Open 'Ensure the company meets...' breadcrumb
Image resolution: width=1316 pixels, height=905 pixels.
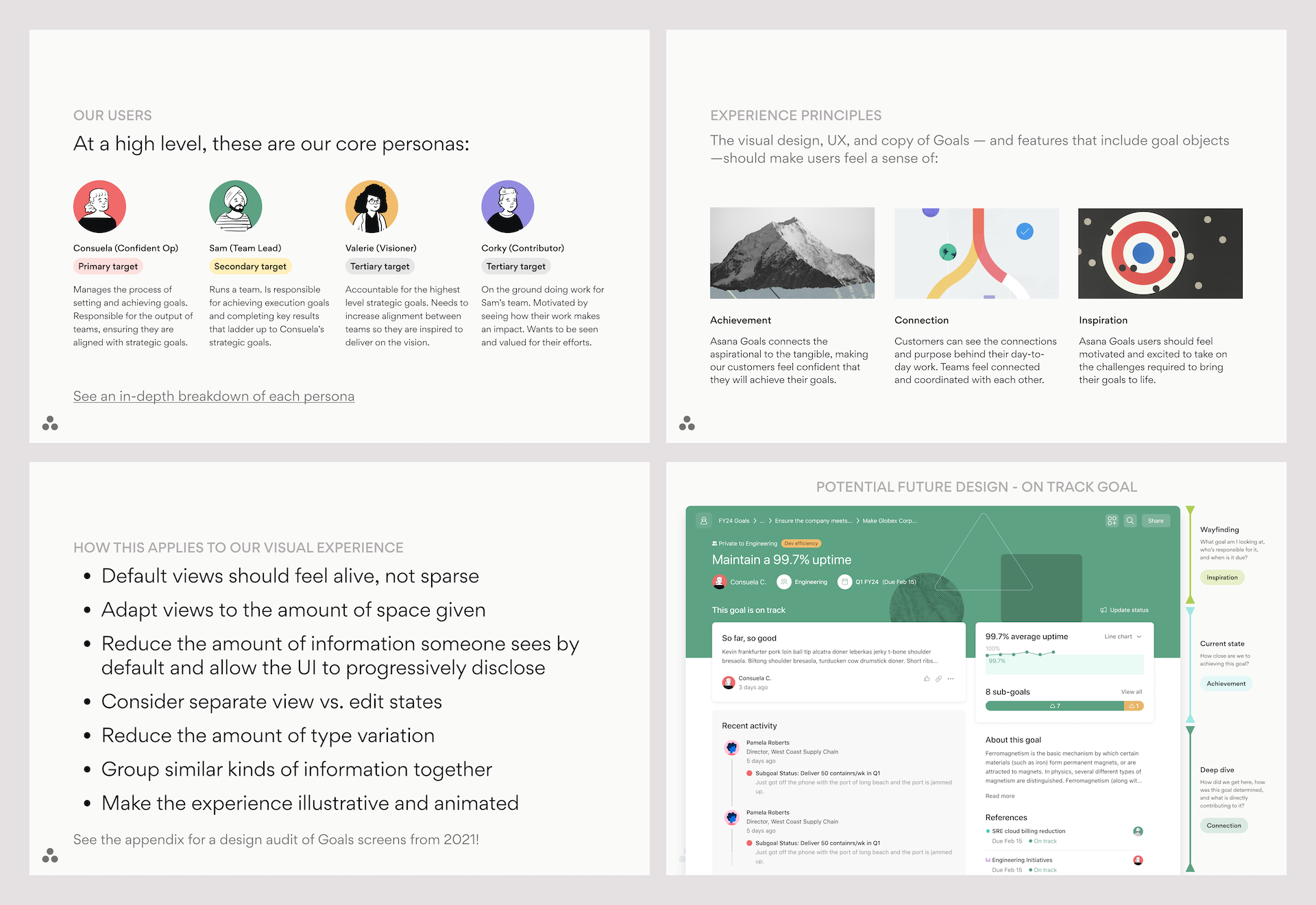point(814,521)
